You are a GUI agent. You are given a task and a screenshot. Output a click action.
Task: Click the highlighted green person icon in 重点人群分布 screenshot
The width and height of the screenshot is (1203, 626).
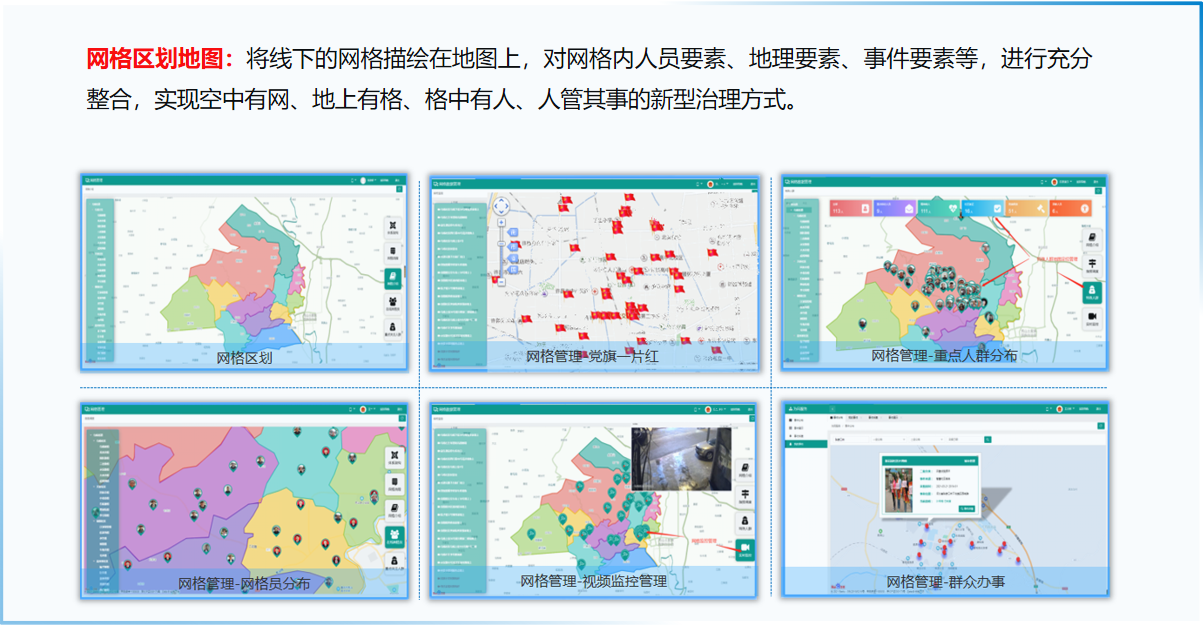pyautogui.click(x=1091, y=292)
